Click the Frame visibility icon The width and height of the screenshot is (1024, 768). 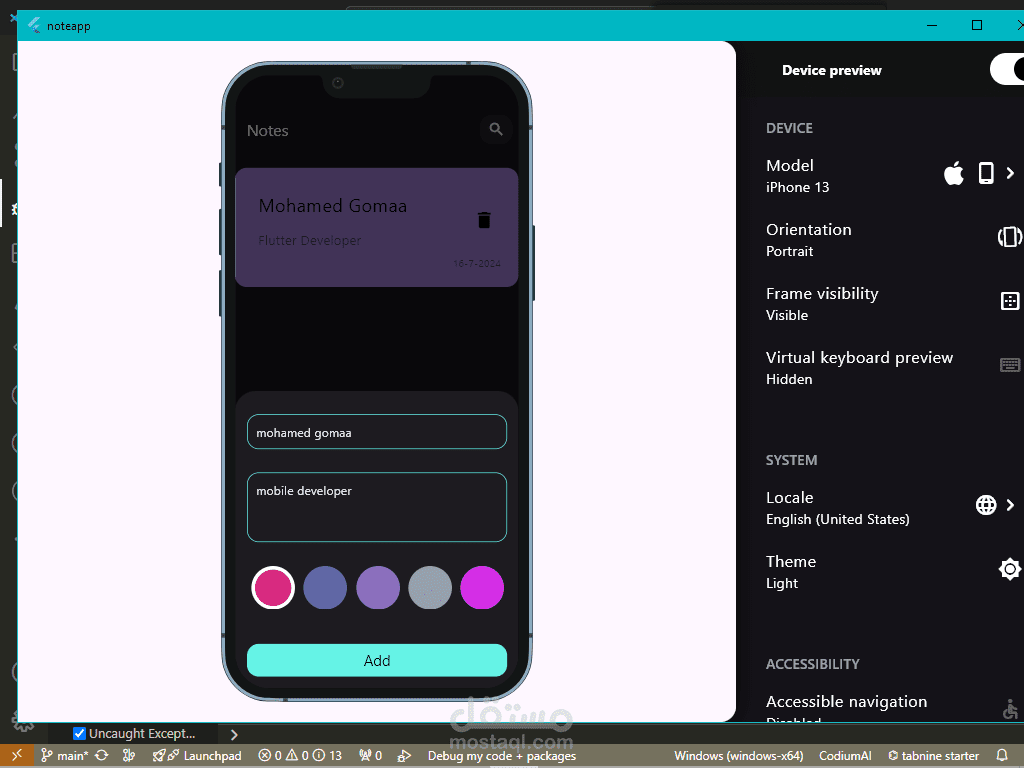pos(1010,301)
